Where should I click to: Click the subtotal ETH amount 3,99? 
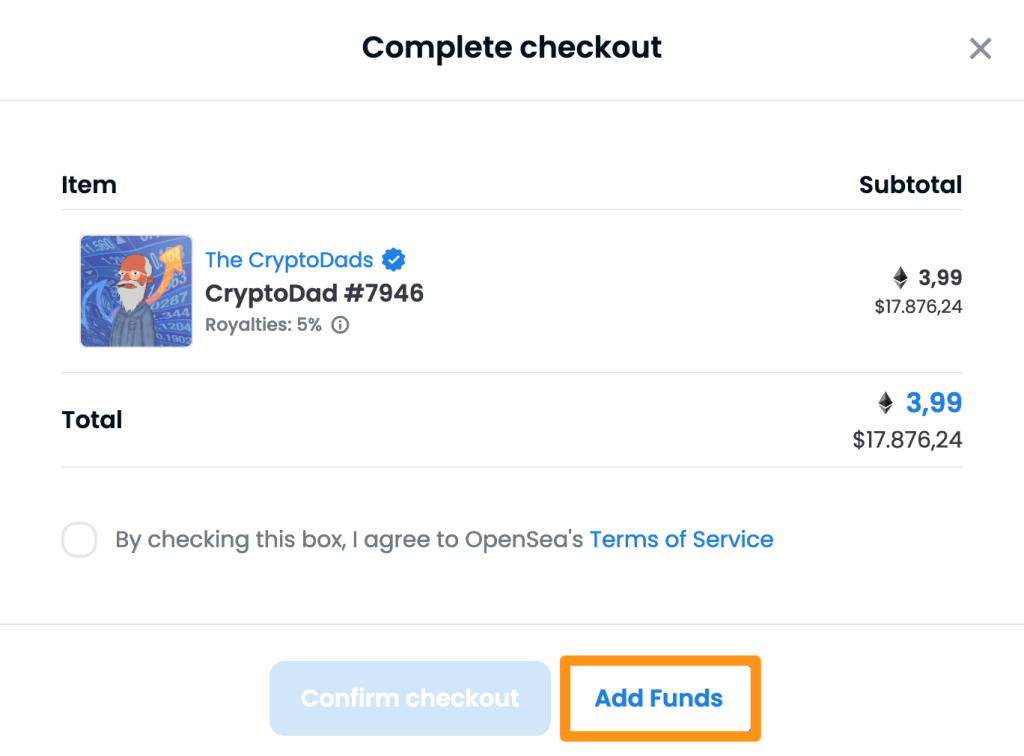coord(940,277)
